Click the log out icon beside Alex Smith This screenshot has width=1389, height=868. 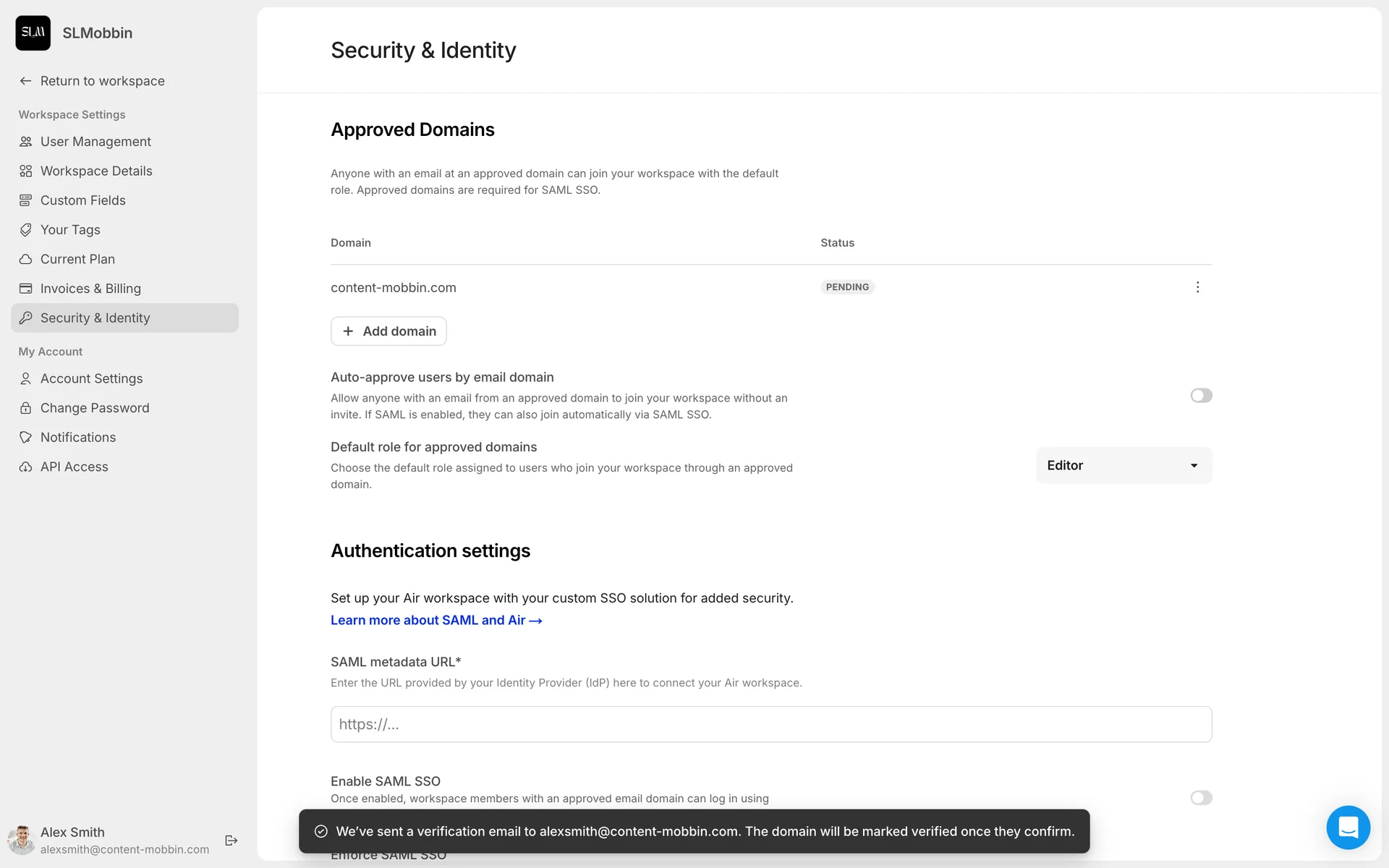click(x=231, y=840)
